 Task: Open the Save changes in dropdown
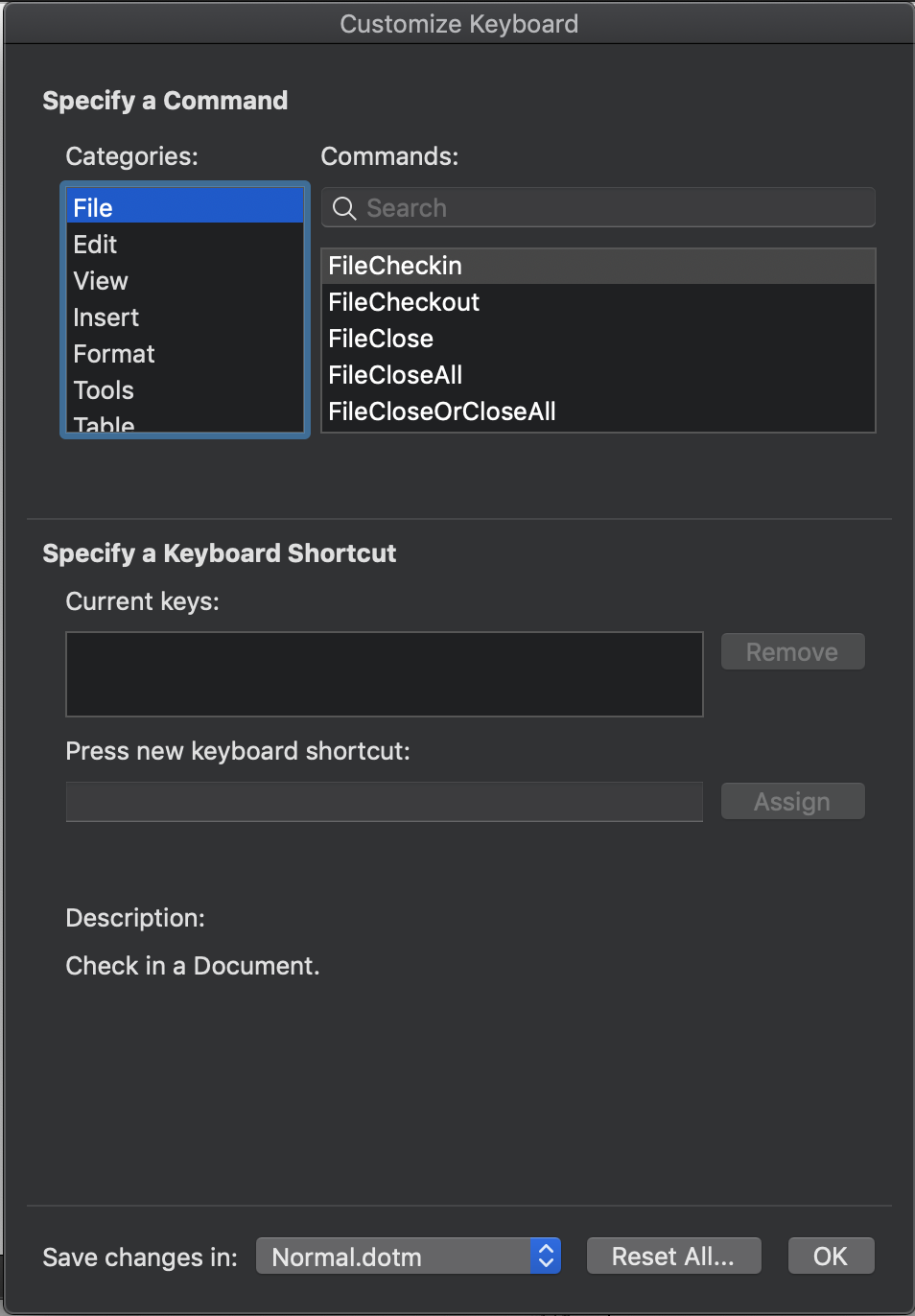tap(409, 1256)
